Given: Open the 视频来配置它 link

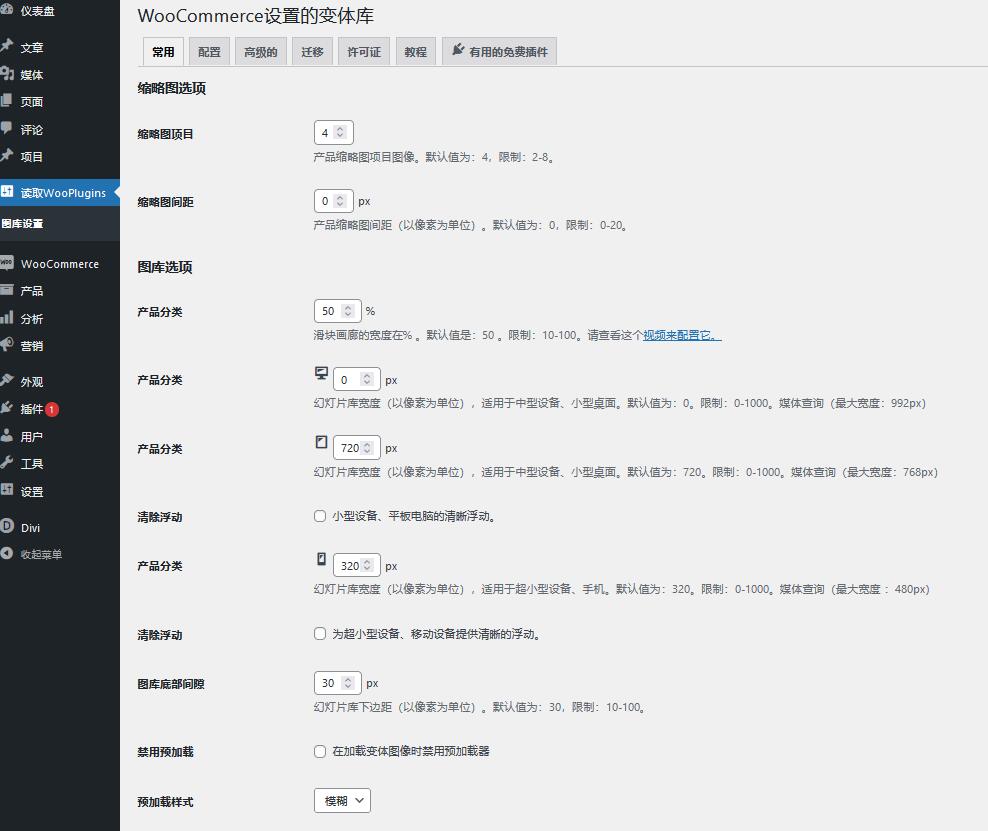Looking at the screenshot, I should (682, 335).
